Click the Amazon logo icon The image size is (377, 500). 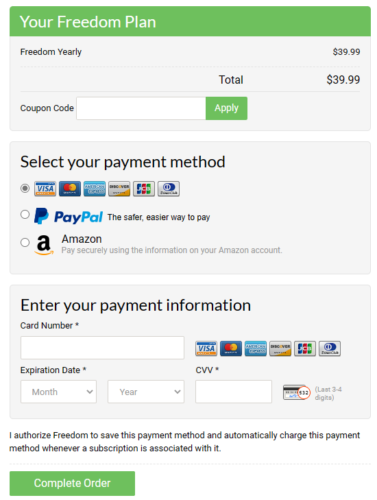[44, 245]
